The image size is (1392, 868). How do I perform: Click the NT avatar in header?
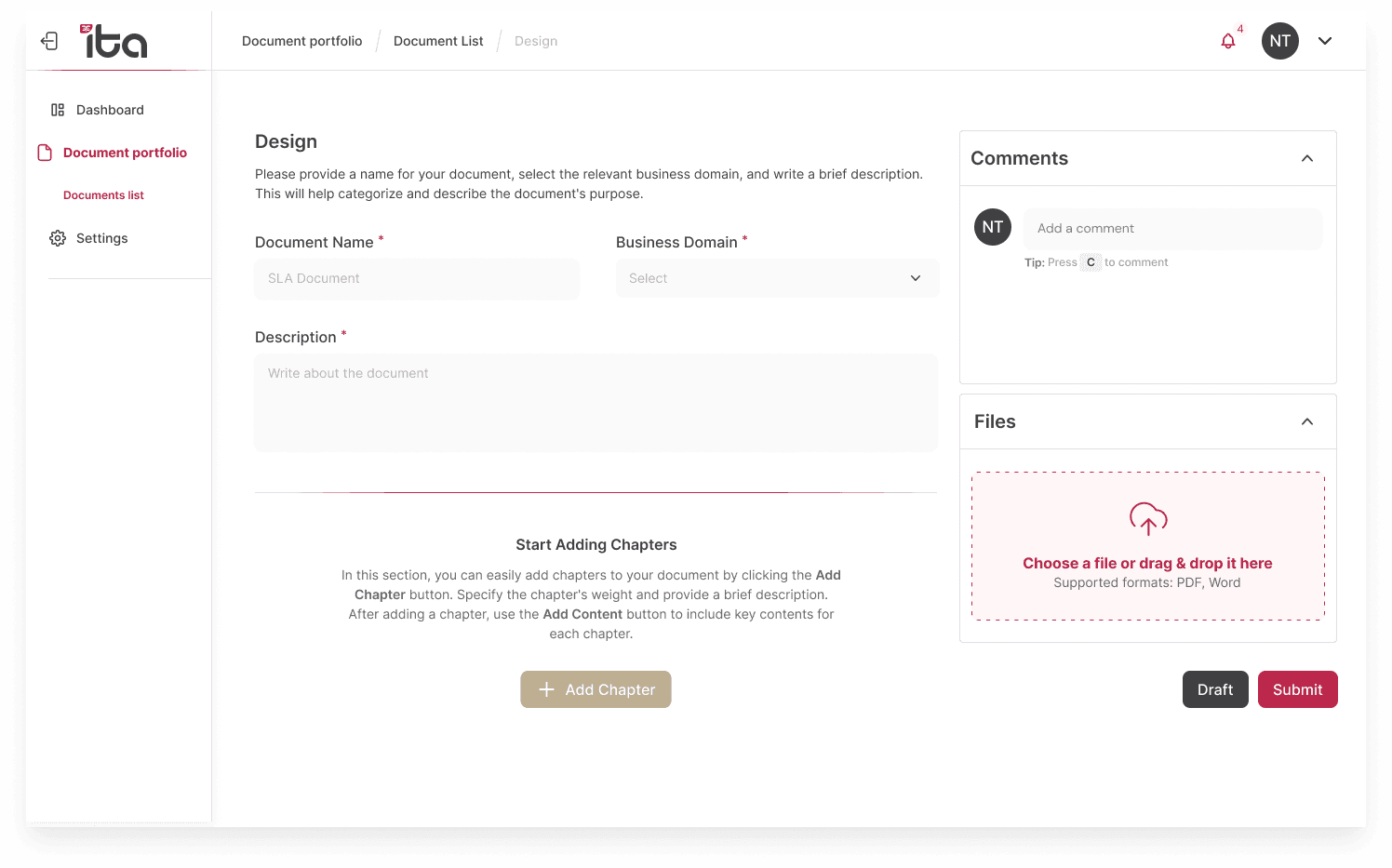pos(1280,41)
